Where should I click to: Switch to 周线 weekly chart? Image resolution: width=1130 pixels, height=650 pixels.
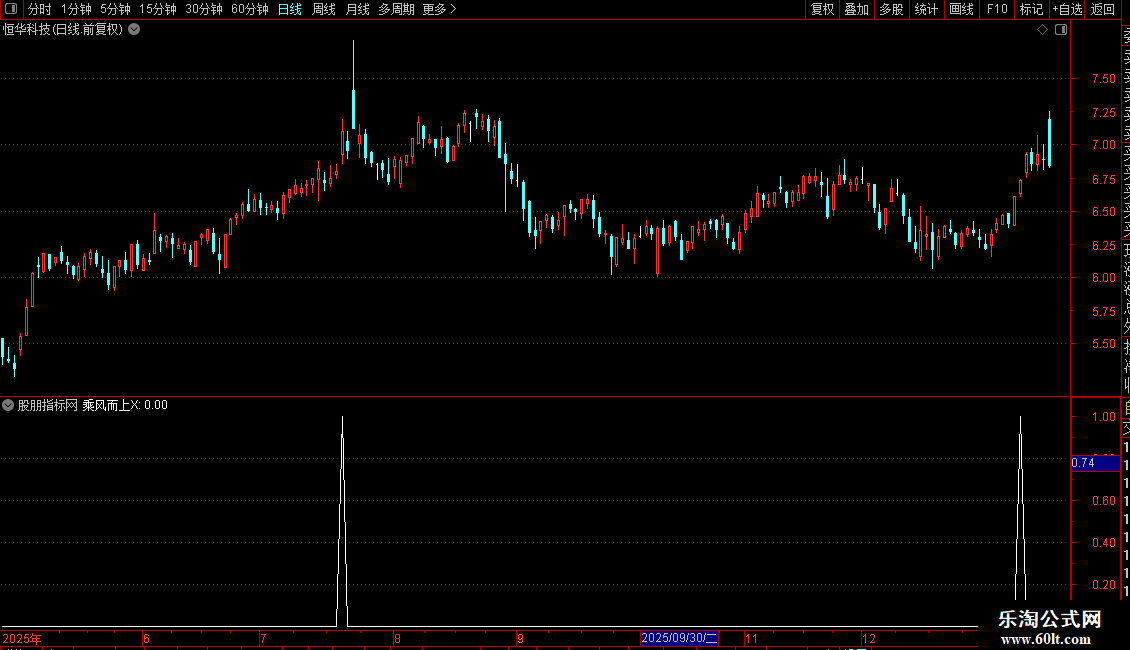pyautogui.click(x=324, y=9)
